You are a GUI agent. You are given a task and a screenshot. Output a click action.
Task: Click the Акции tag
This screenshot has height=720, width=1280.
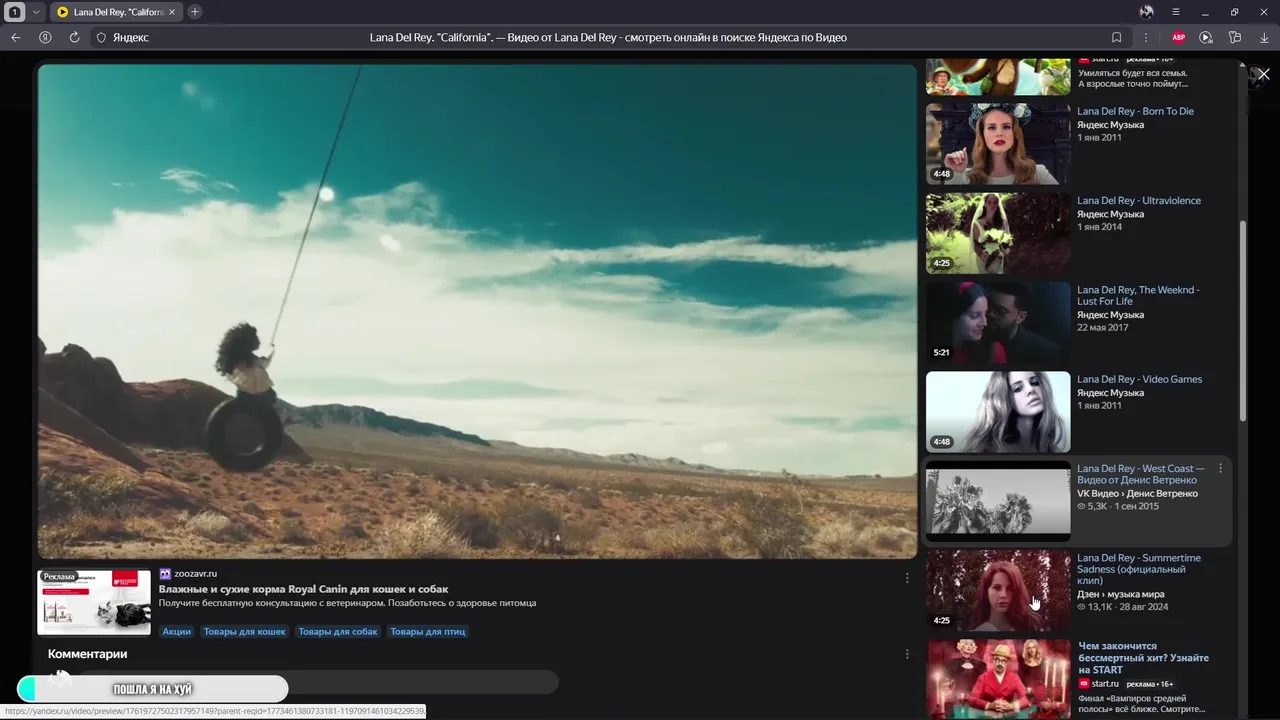(x=176, y=631)
